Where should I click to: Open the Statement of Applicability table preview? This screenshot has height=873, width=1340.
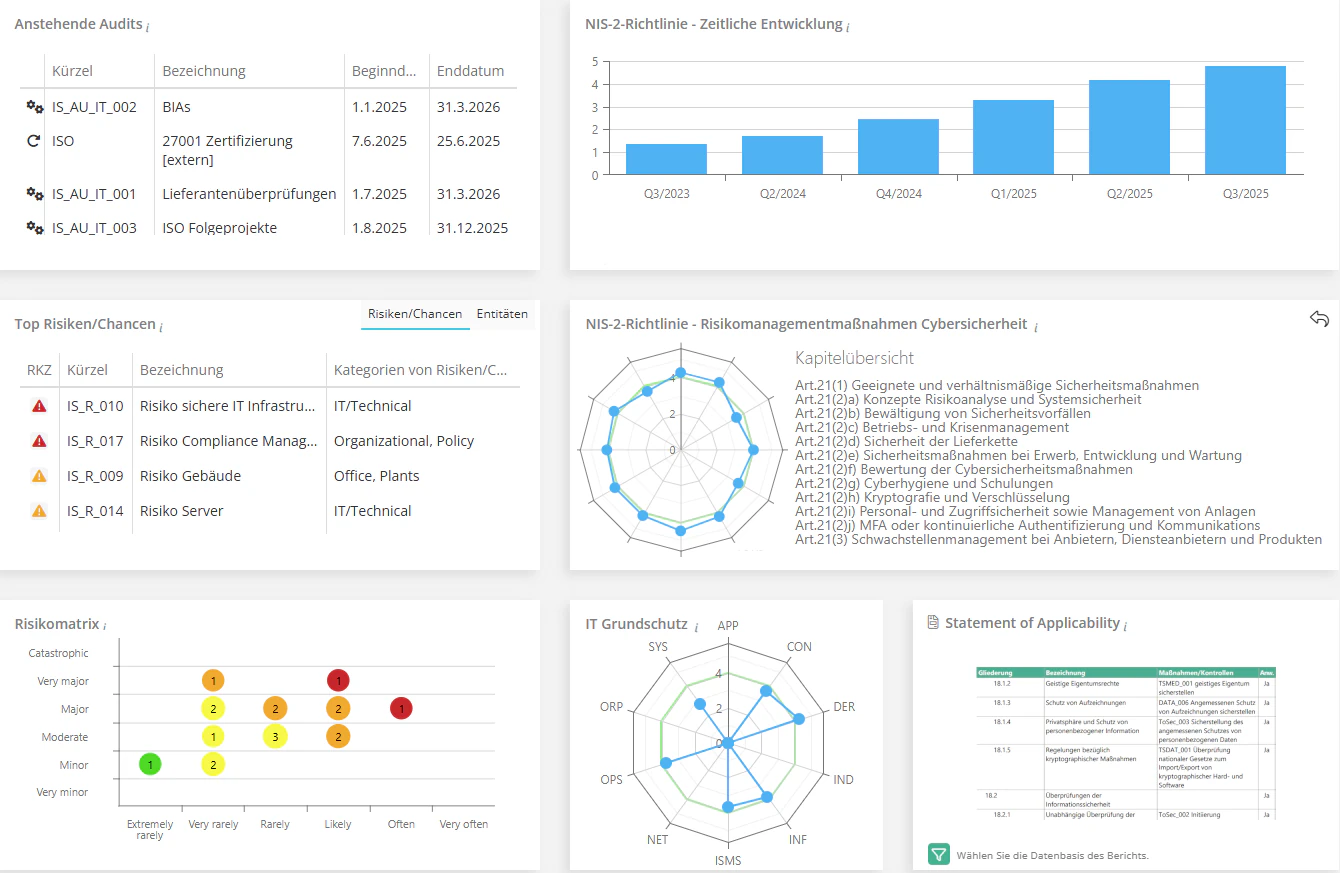1125,742
